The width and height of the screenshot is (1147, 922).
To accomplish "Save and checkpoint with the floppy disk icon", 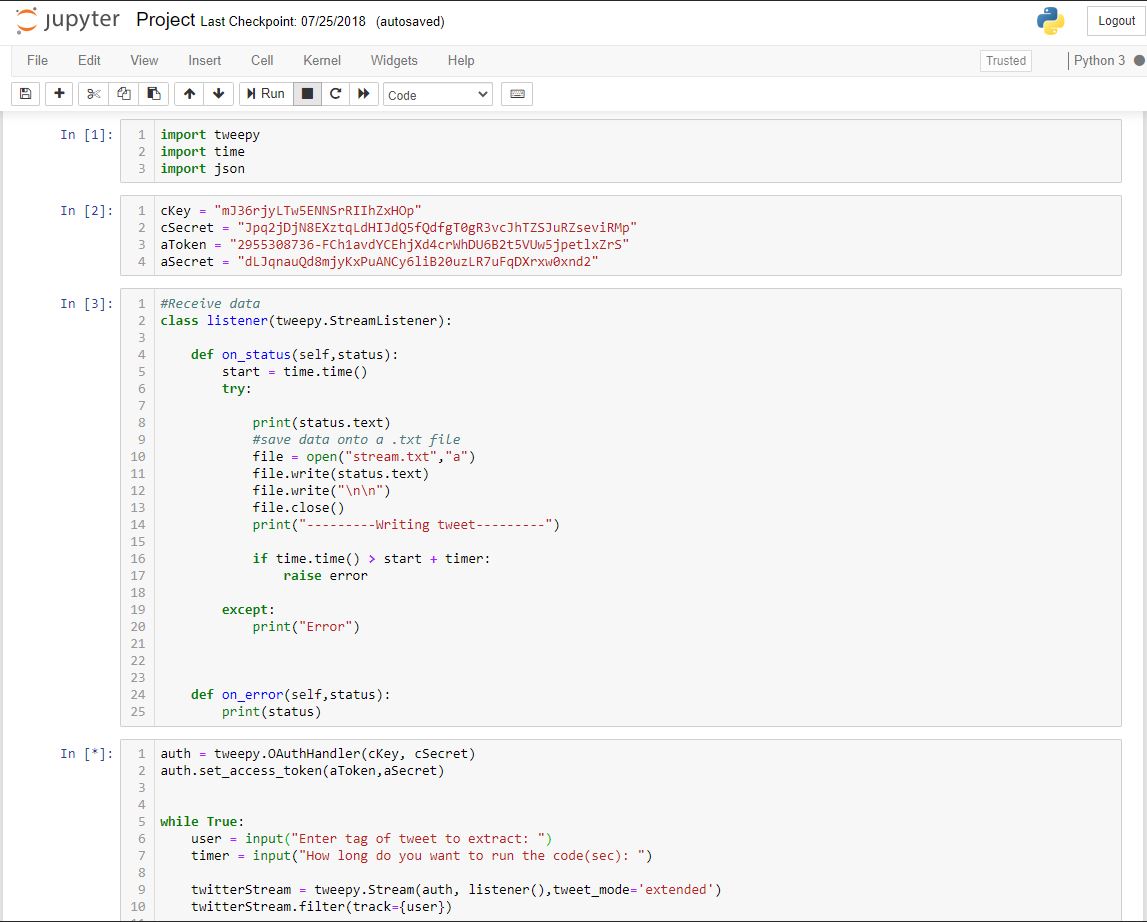I will 26,94.
